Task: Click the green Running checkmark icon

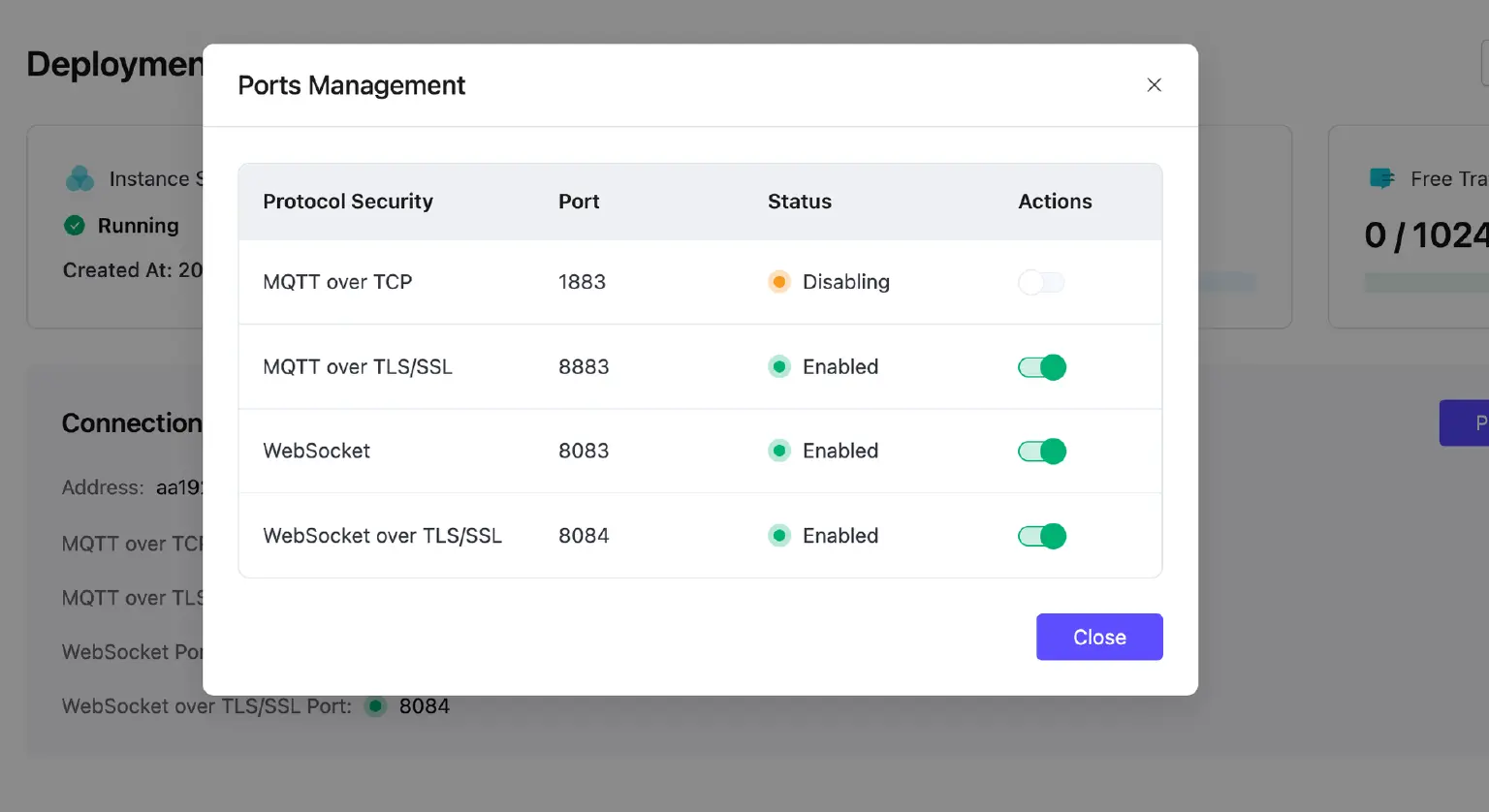Action: click(75, 226)
